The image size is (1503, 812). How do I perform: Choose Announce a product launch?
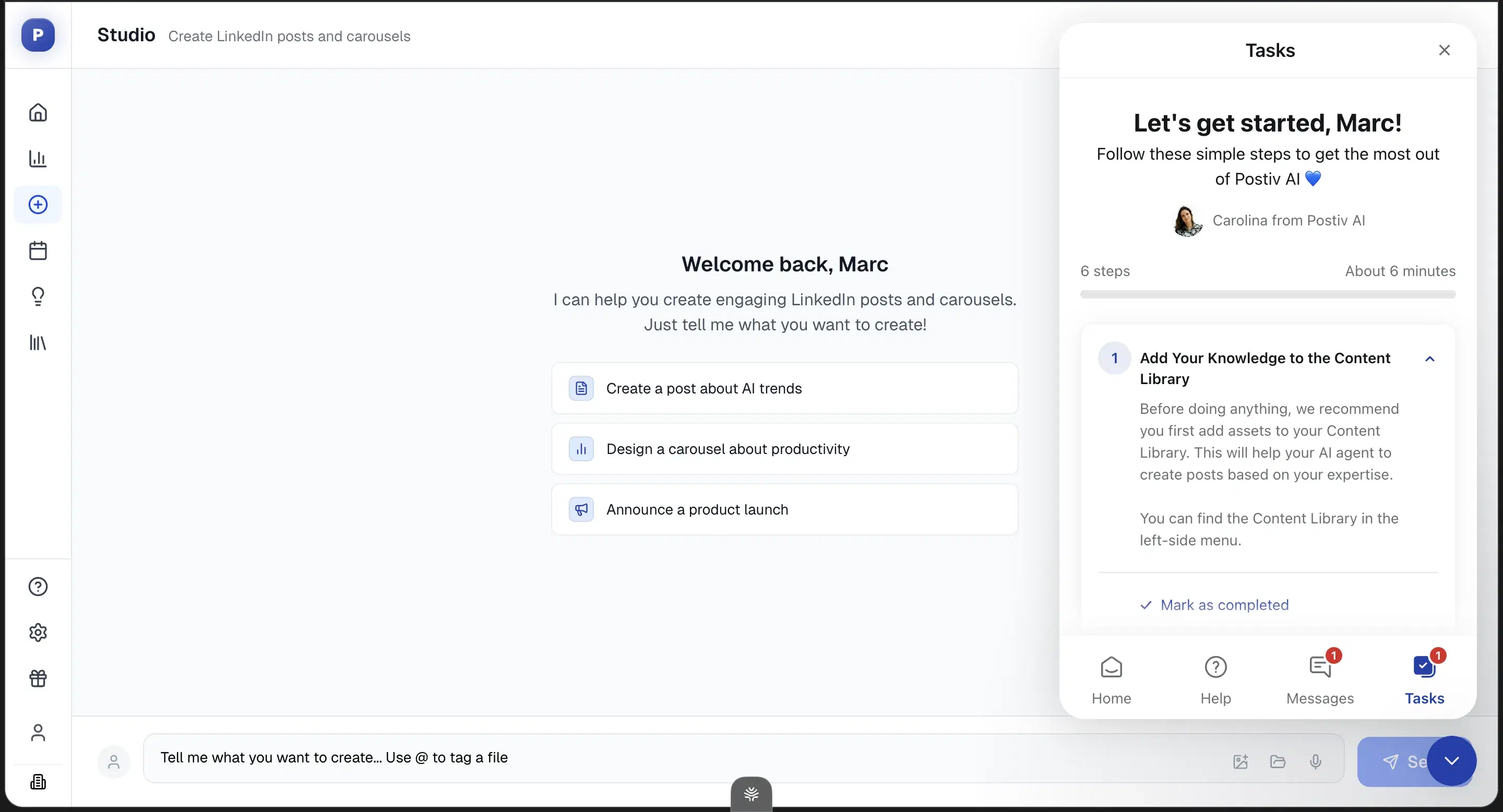(785, 509)
